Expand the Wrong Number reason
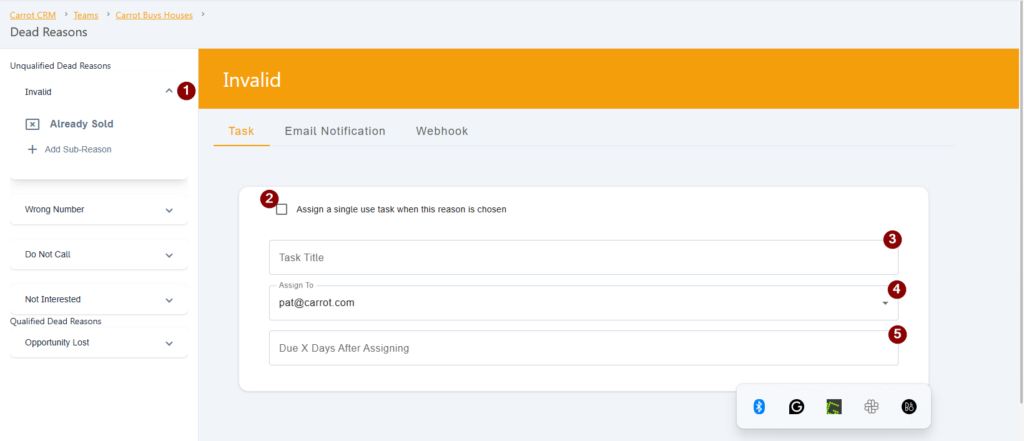This screenshot has height=441, width=1024. pos(169,210)
